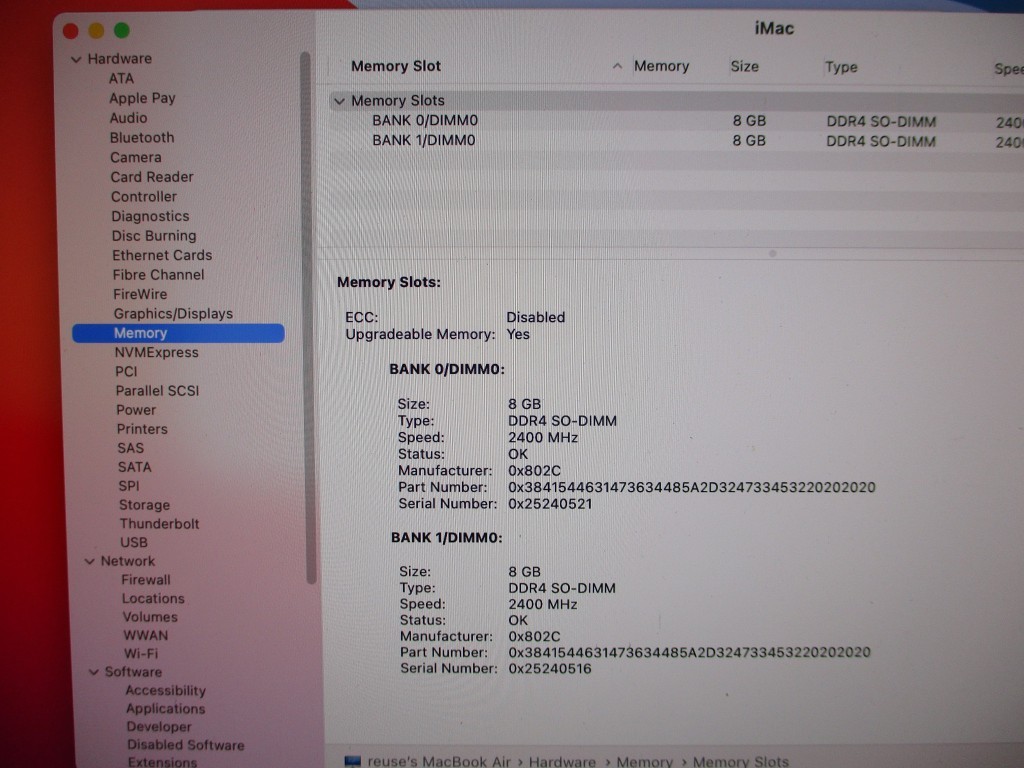The height and width of the screenshot is (768, 1024).
Task: Select BANK 0/DIMM0 table row
Action: point(676,121)
